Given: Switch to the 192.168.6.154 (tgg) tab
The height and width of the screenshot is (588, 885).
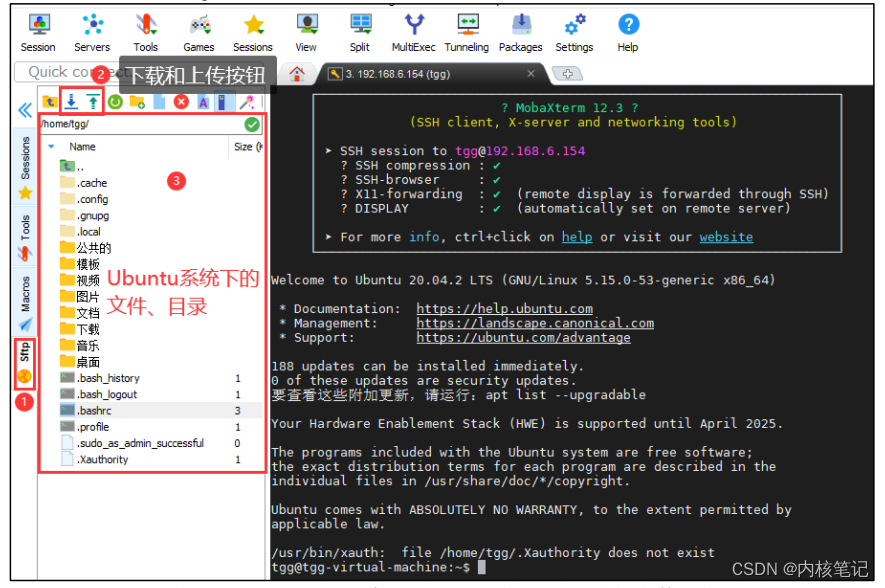Looking at the screenshot, I should click(397, 74).
